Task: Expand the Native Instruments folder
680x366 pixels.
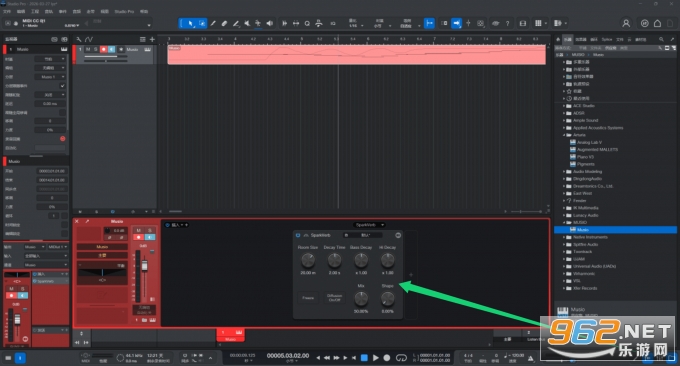Action: tap(564, 237)
